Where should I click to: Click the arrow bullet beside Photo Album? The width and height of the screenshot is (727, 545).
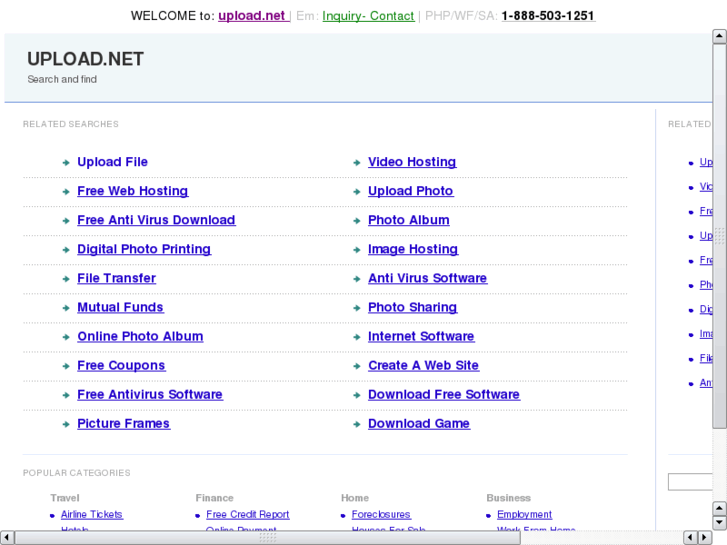coord(357,221)
